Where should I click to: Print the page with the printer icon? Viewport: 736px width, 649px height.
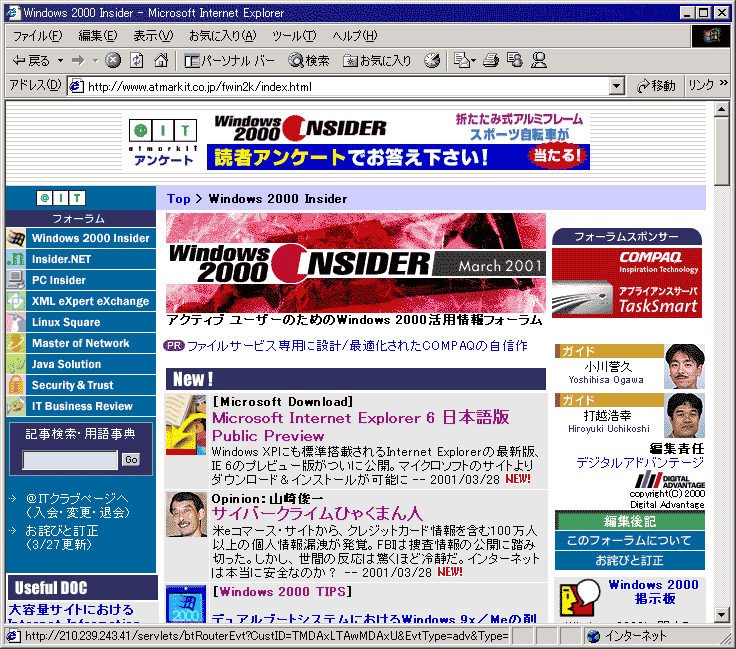[x=491, y=61]
